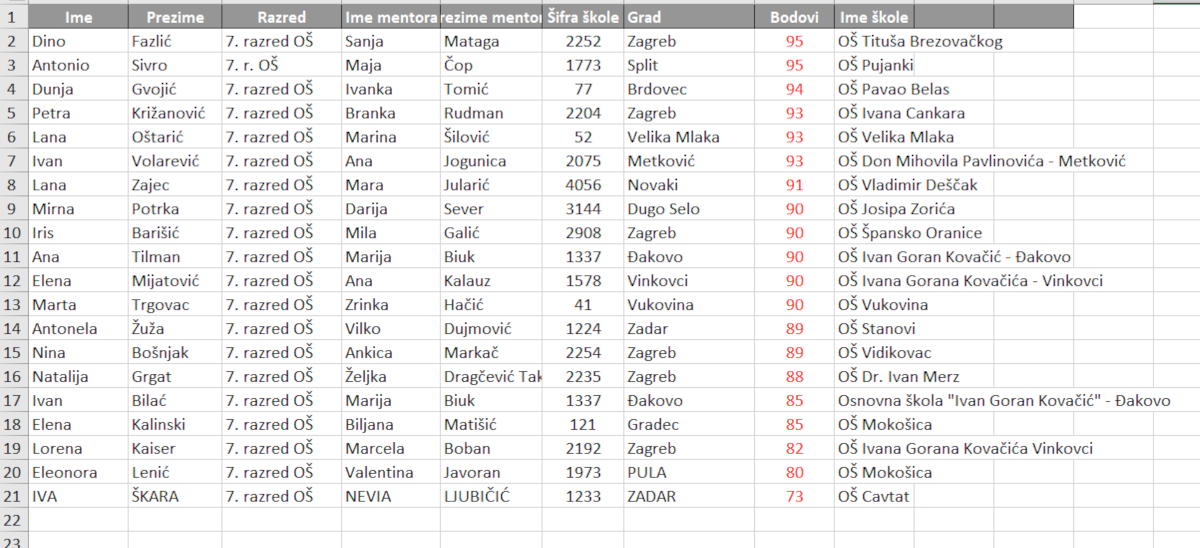The width and height of the screenshot is (1200, 548).
Task: Click the "OŠ Pavao Belas" cell
Action: [893, 90]
